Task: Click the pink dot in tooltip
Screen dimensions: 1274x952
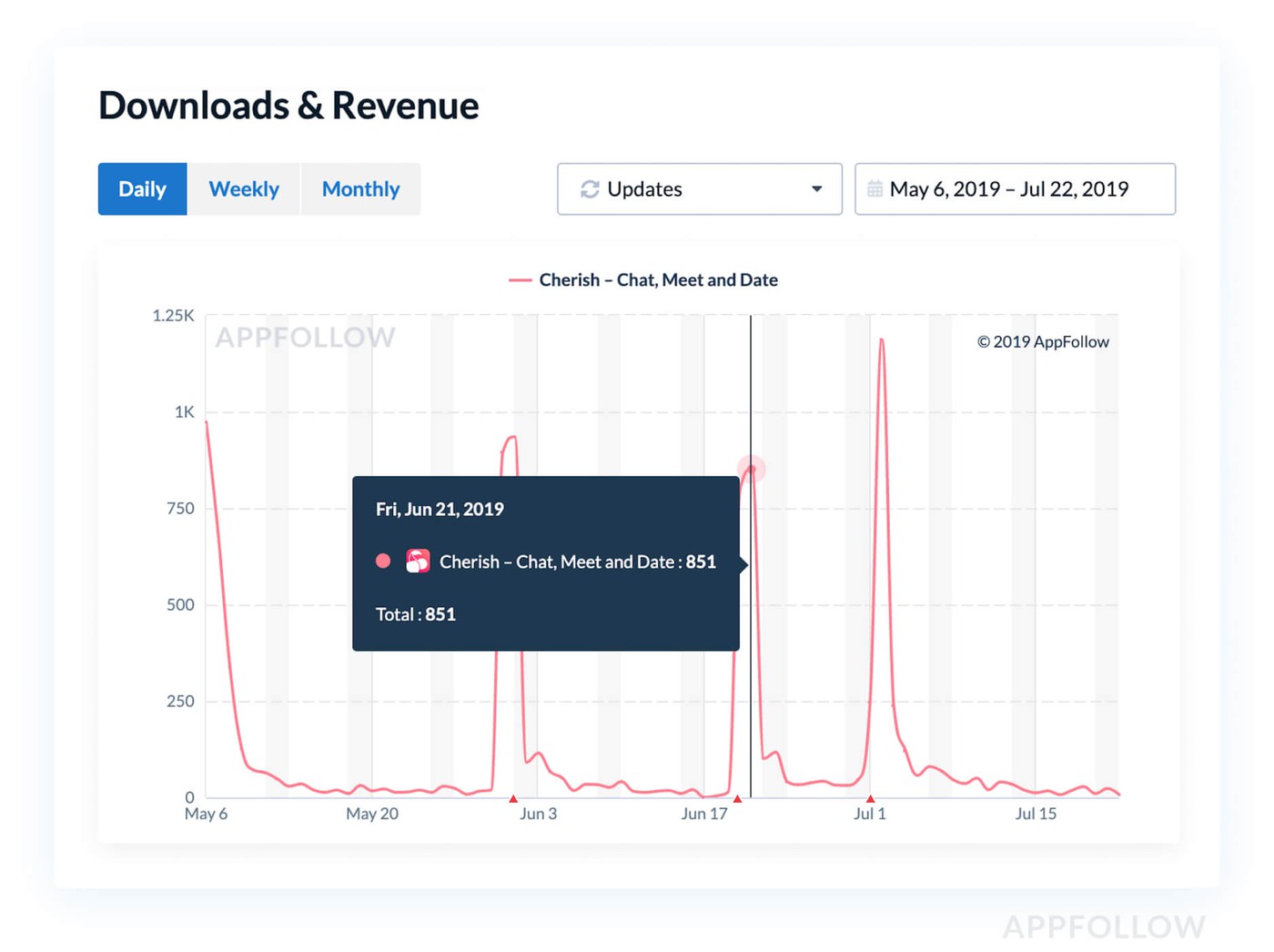Action: tap(383, 562)
